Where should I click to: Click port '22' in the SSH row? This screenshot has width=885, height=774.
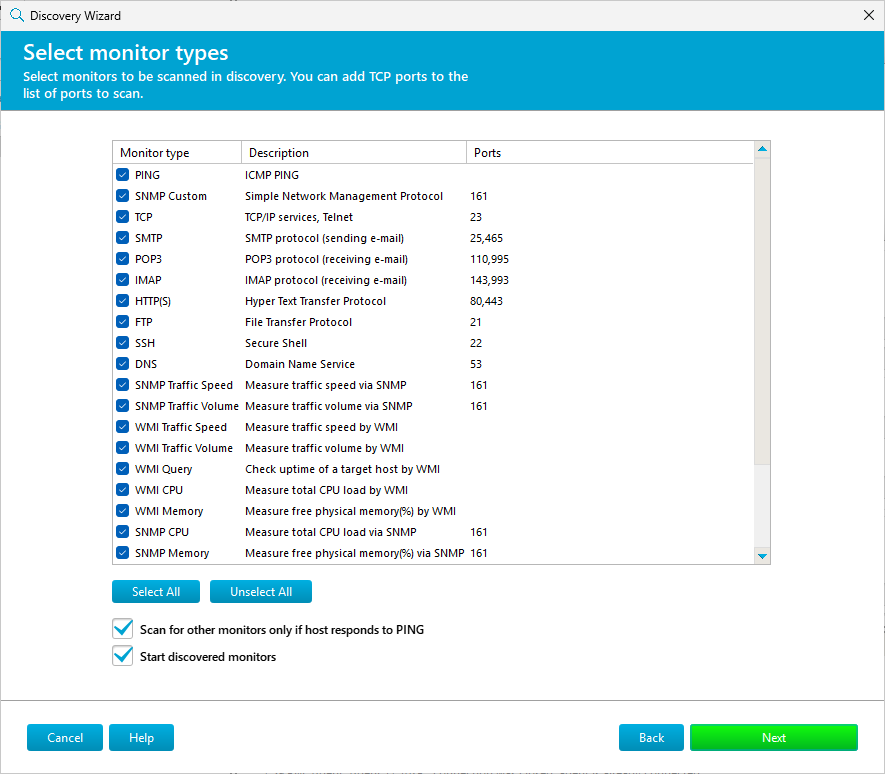[x=476, y=343]
